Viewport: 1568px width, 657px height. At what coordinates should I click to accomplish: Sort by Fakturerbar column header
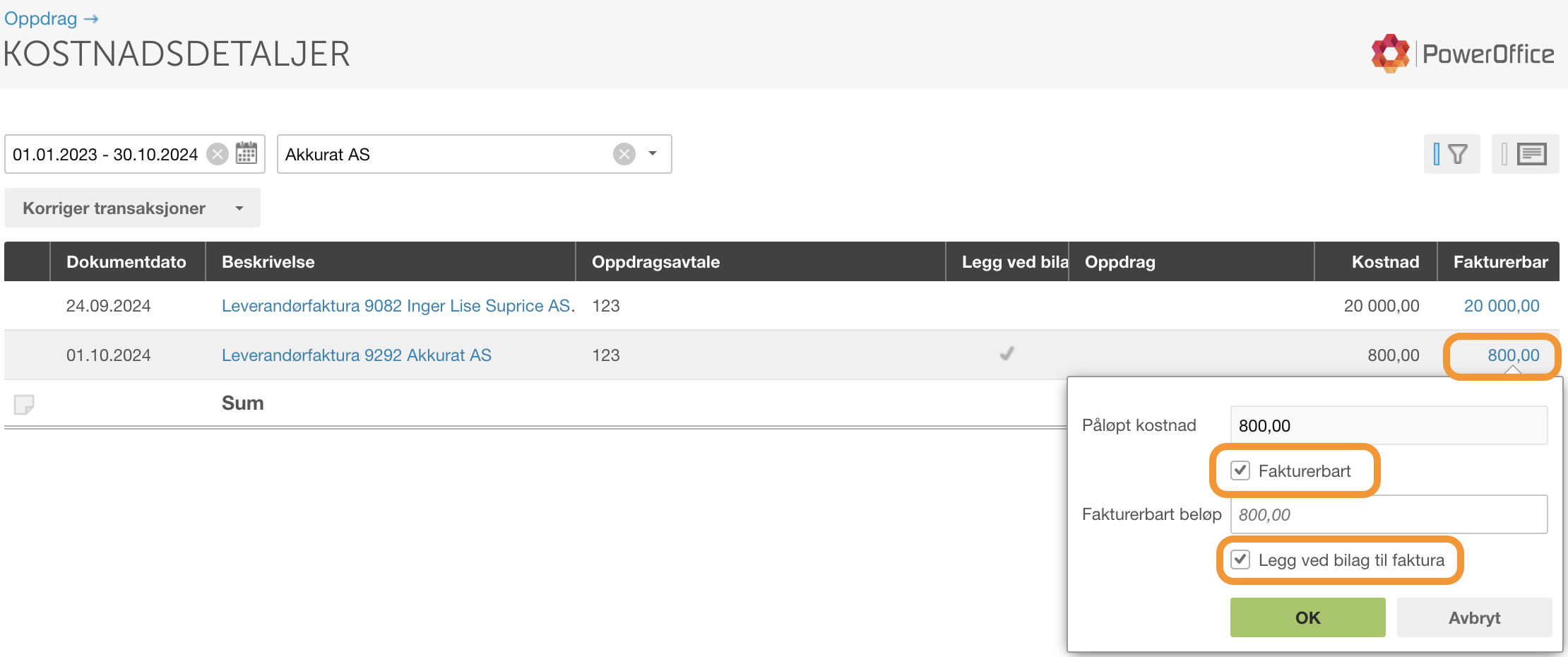point(1498,261)
